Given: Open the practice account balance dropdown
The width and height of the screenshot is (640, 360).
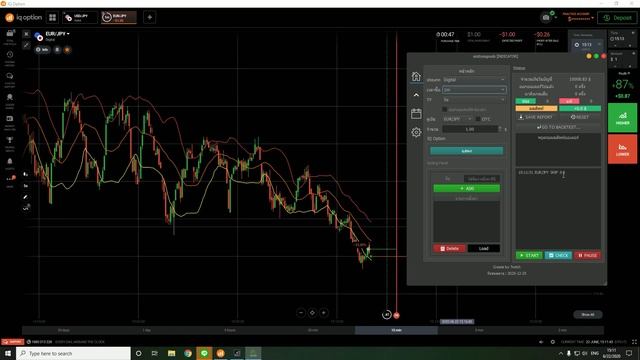Looking at the screenshot, I should (x=578, y=17).
